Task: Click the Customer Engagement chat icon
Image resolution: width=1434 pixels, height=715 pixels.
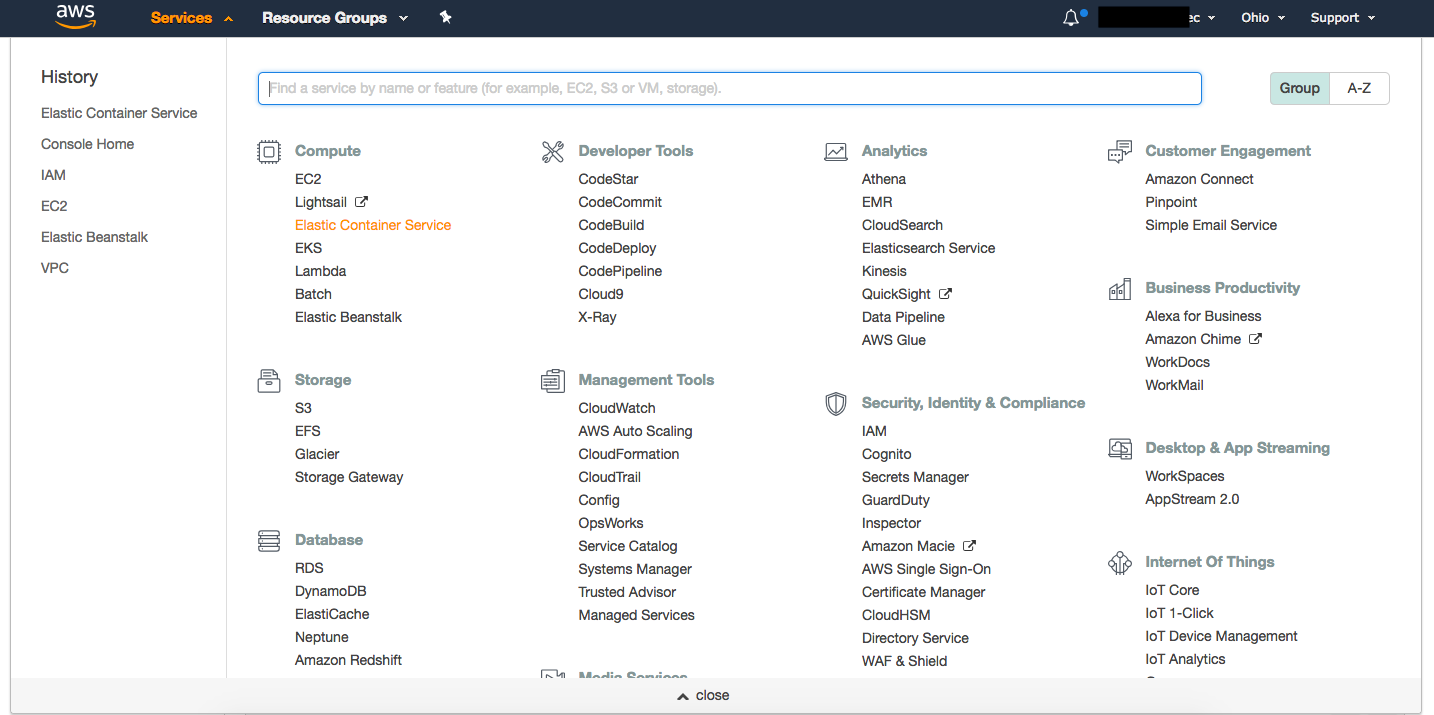Action: (x=1120, y=152)
